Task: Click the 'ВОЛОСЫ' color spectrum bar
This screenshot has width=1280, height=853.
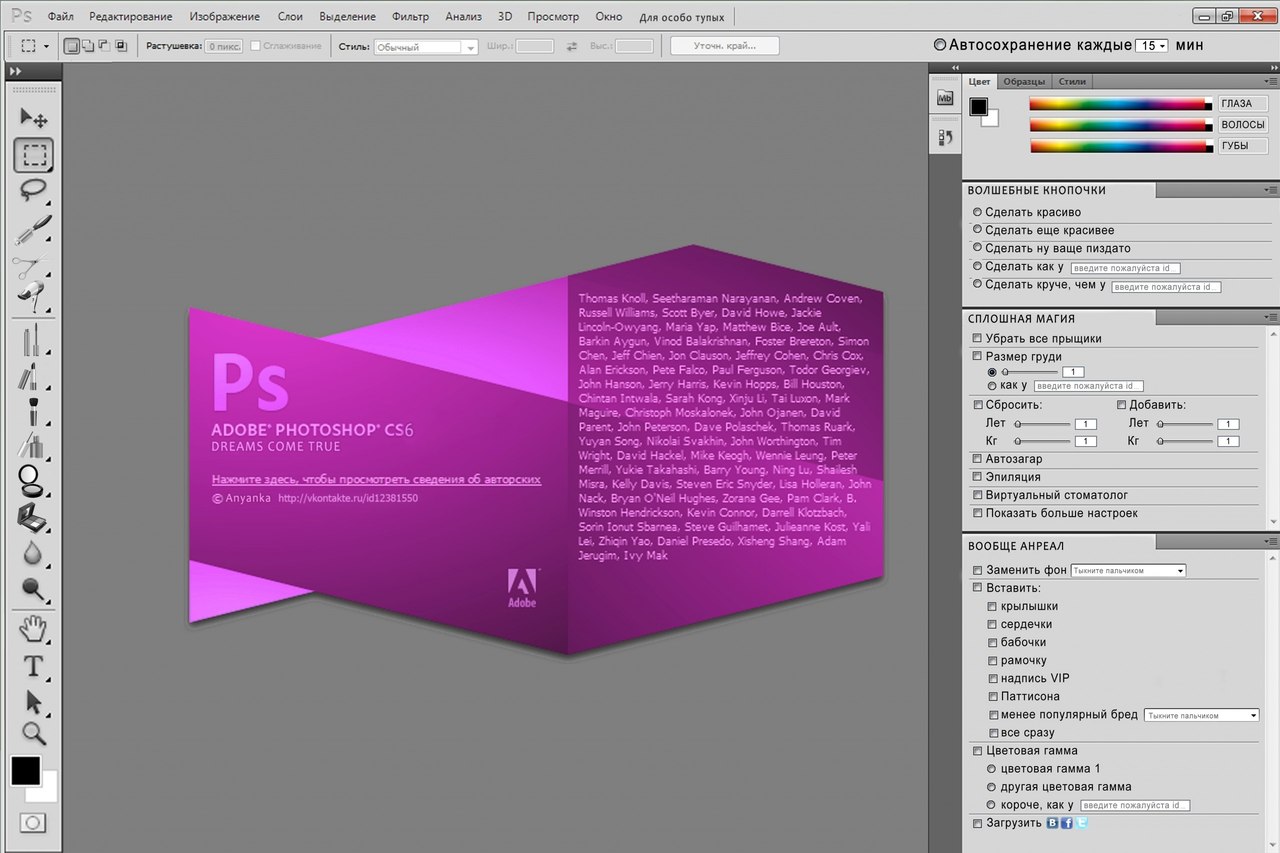Action: [1121, 125]
